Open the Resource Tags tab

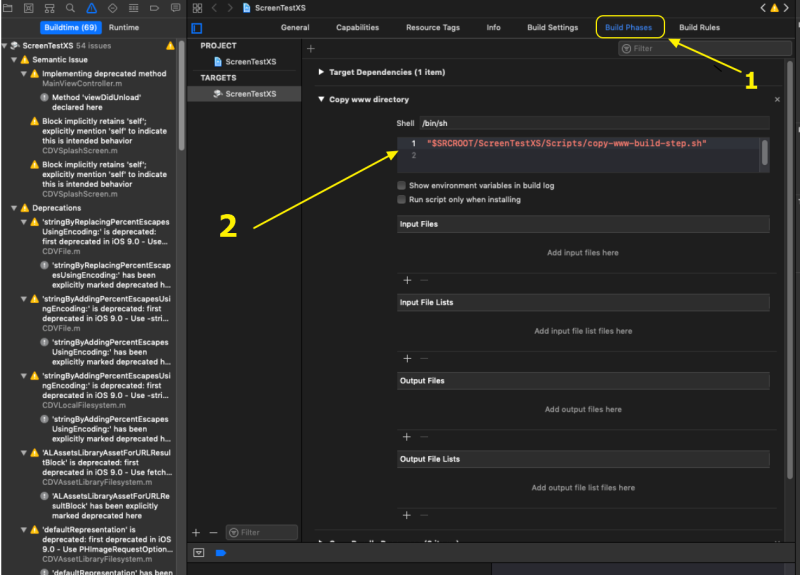pos(433,28)
